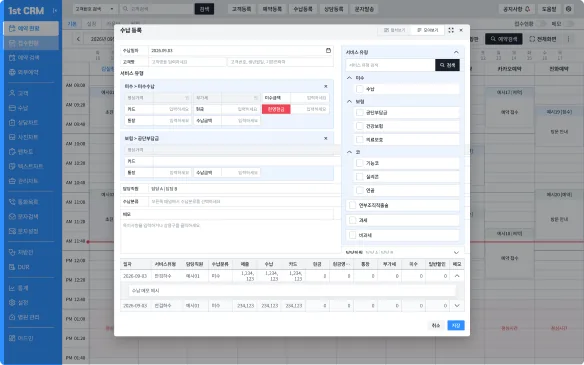Click 수납등록 in top toolbar

point(303,9)
